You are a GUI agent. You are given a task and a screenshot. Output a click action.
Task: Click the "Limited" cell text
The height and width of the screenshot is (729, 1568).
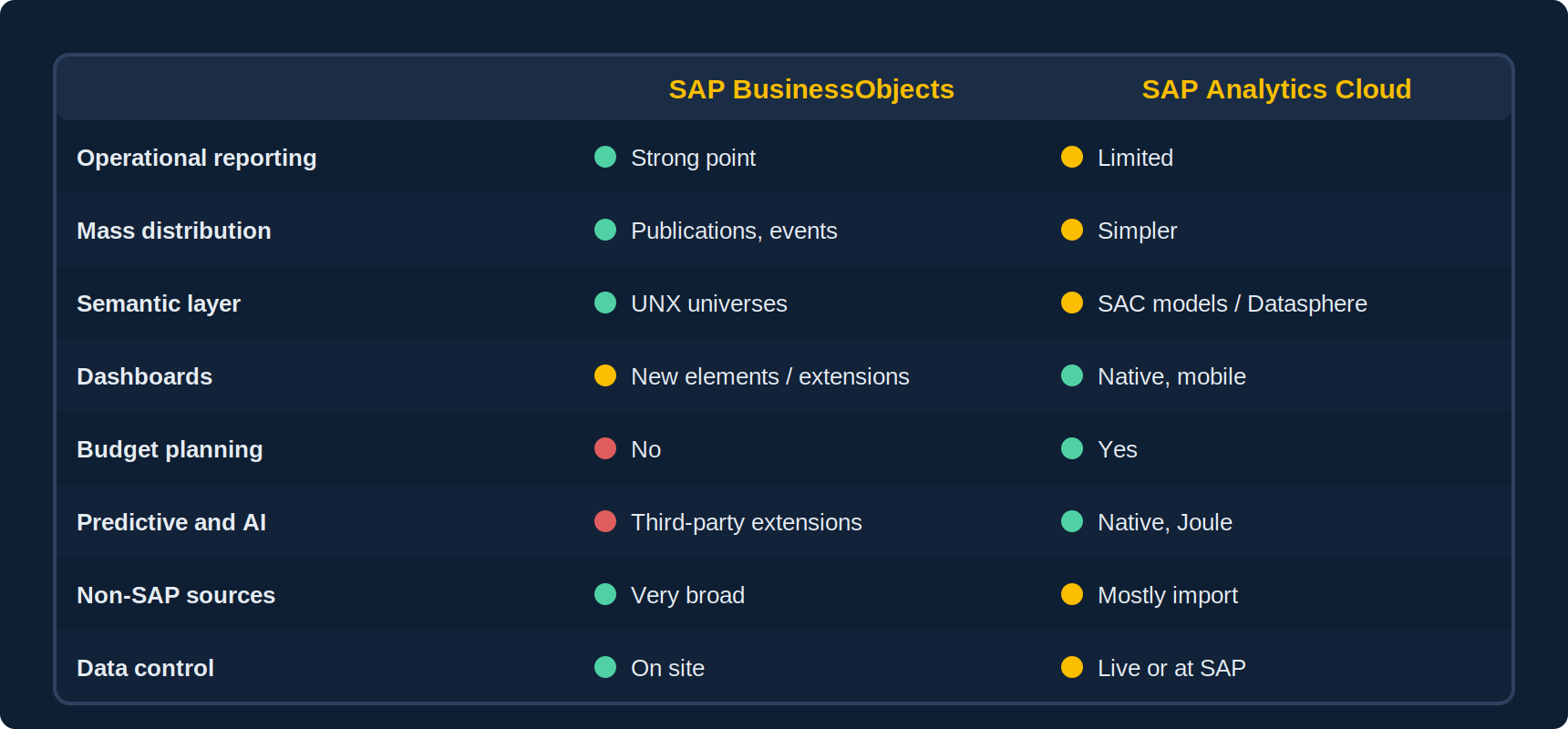click(x=1135, y=158)
